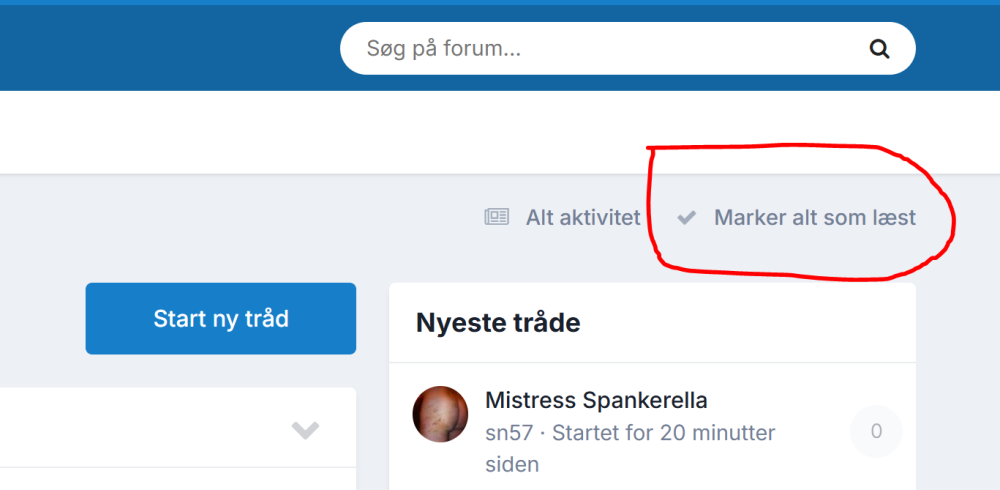Click the word siden under the thread title
1000x490 pixels.
tap(512, 464)
